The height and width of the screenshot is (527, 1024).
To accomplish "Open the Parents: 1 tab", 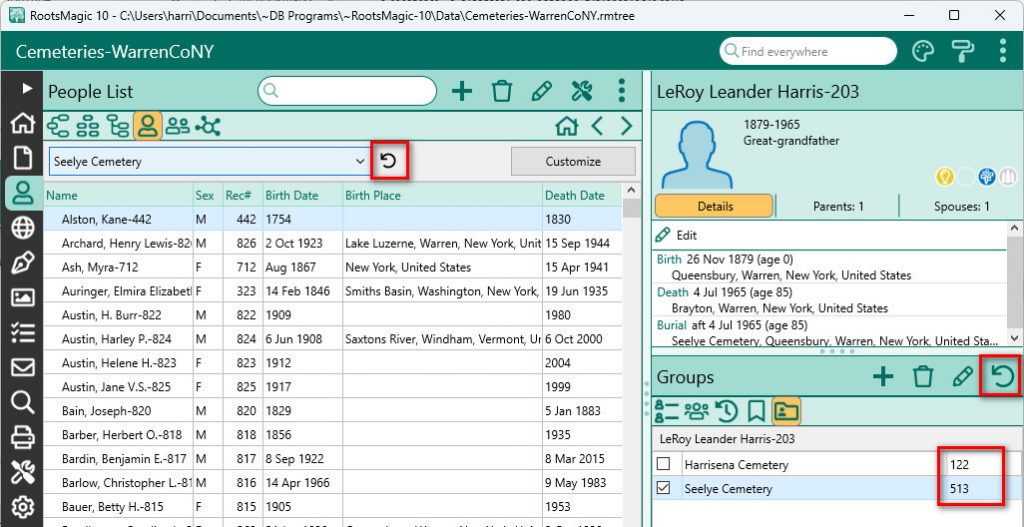I will tap(838, 206).
